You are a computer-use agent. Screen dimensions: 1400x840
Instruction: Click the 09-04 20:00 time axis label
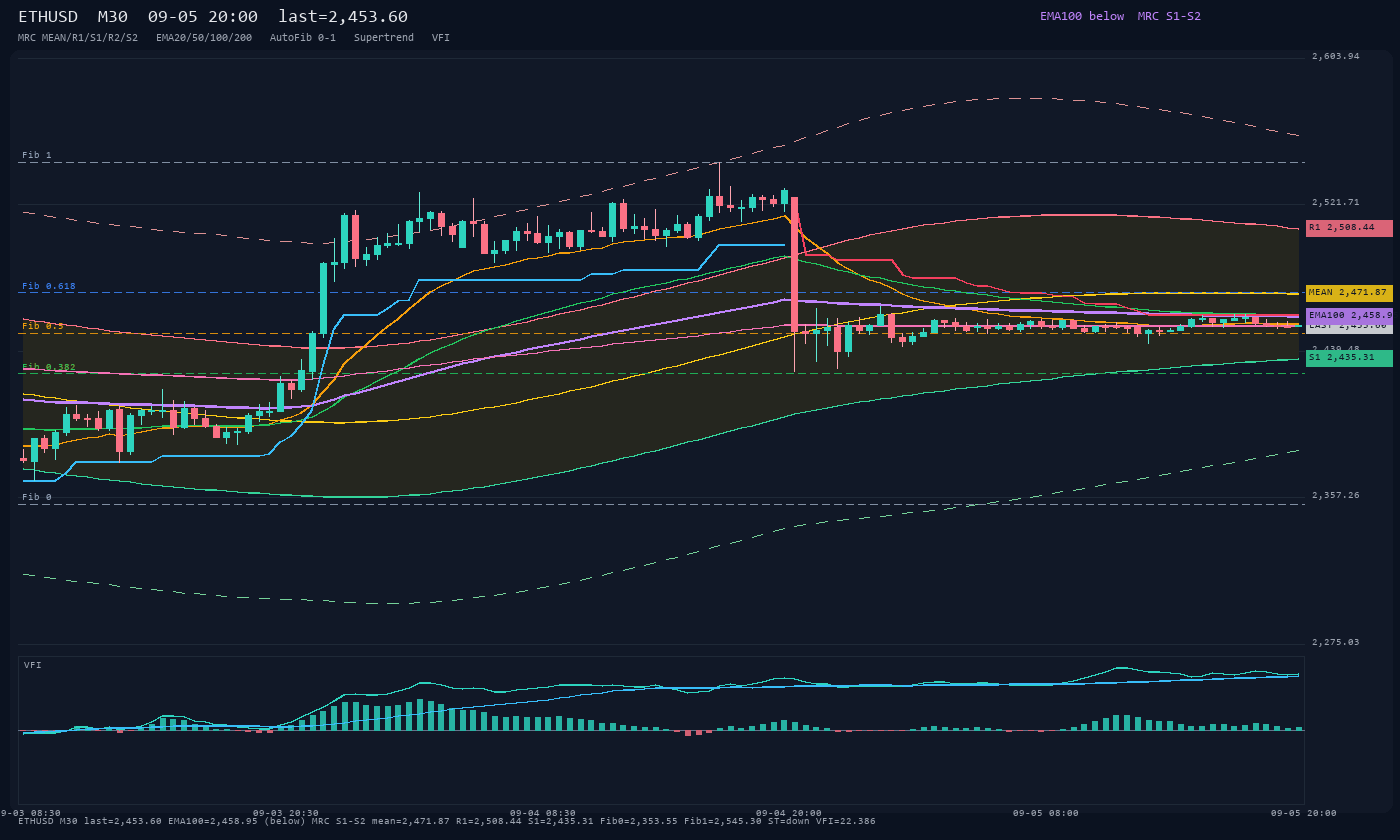pos(789,813)
